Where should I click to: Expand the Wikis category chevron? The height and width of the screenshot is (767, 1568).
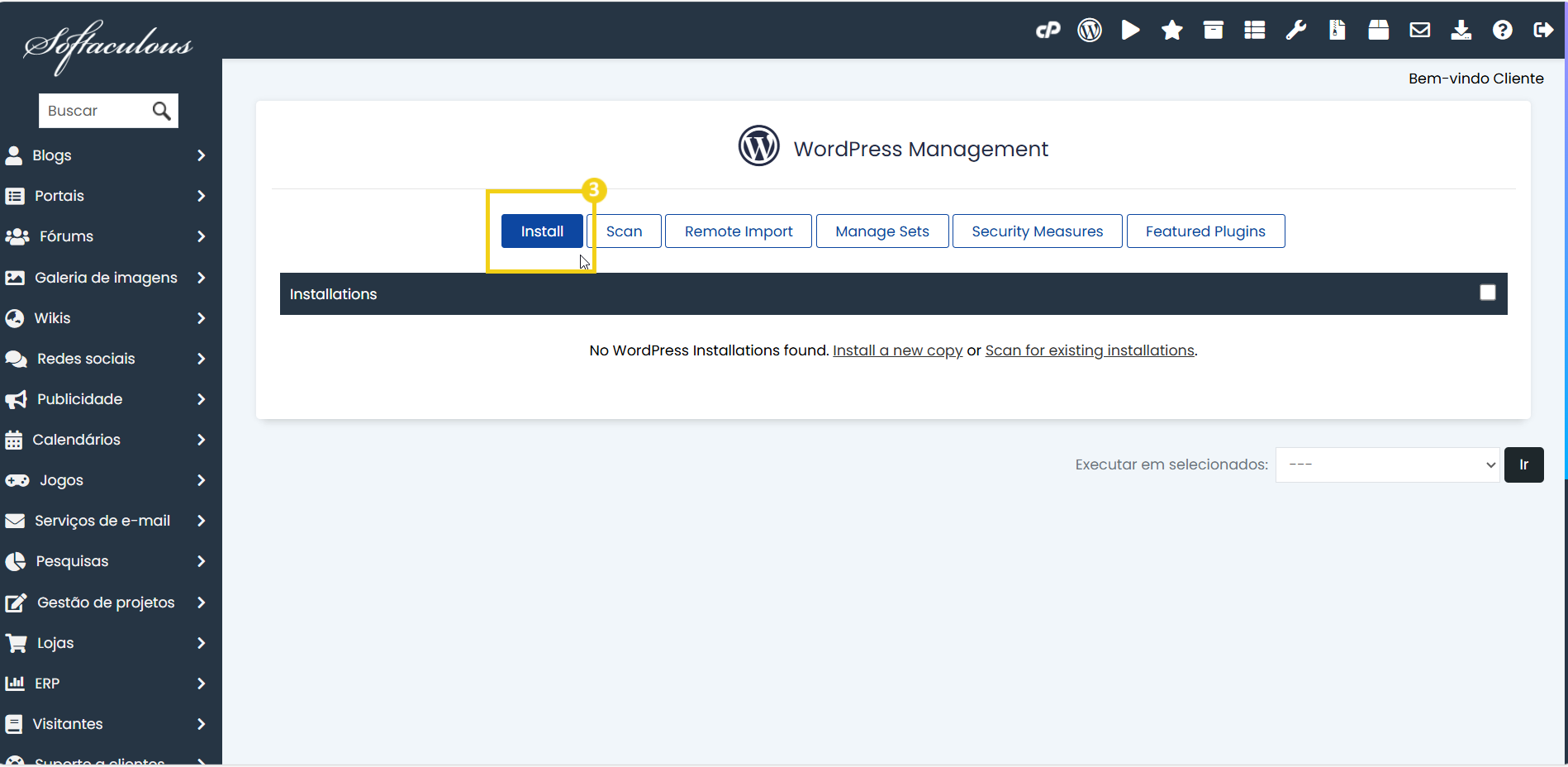pyautogui.click(x=202, y=318)
